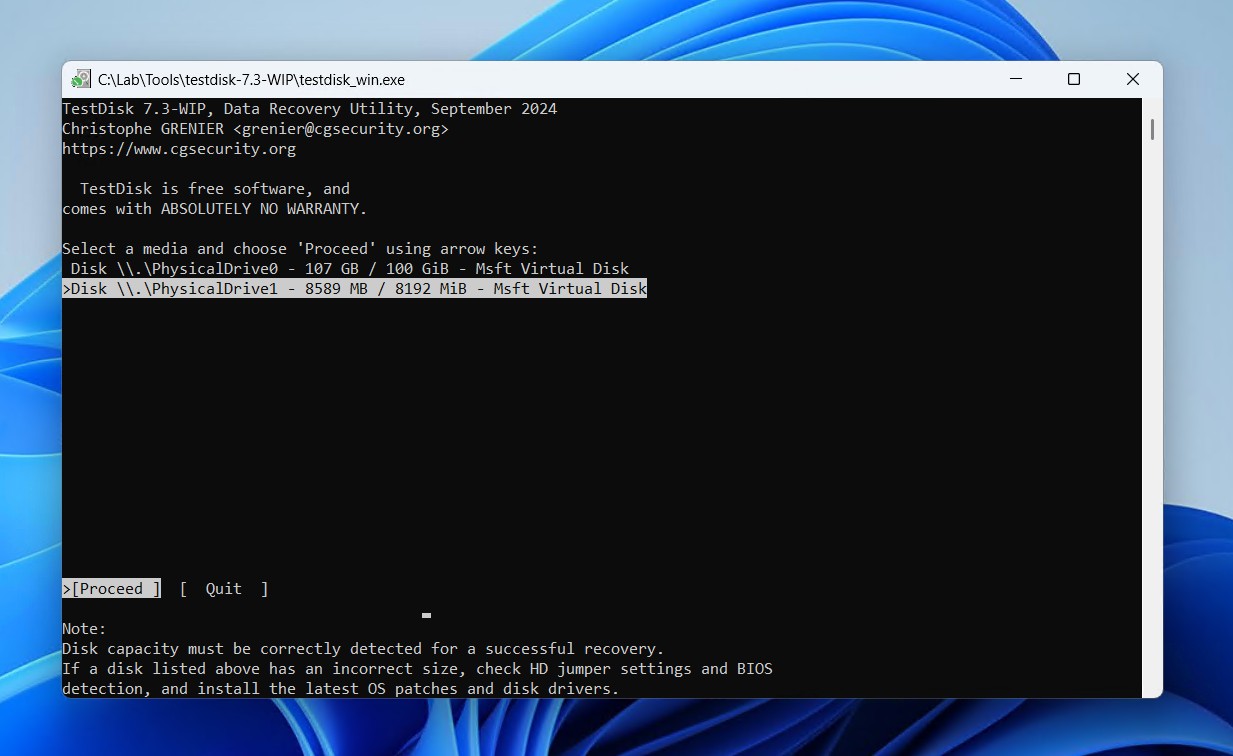Click the TestDisk icon in the title bar
The height and width of the screenshot is (756, 1233).
(x=80, y=79)
